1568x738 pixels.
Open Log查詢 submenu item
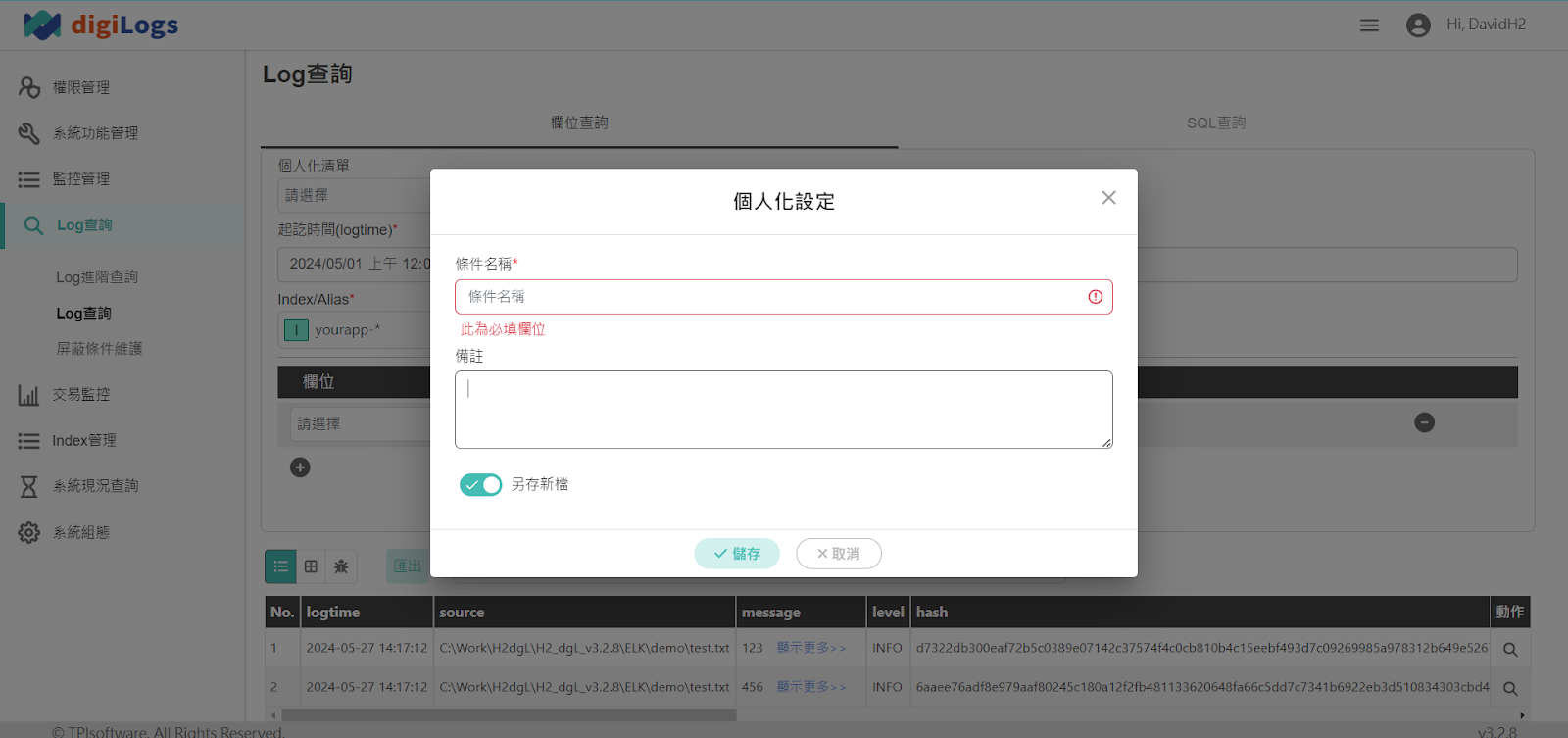click(83, 314)
